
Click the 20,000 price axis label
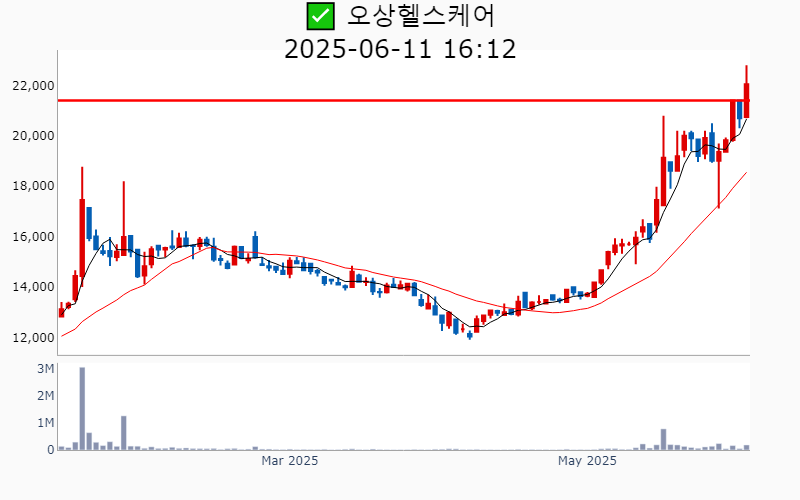click(33, 136)
